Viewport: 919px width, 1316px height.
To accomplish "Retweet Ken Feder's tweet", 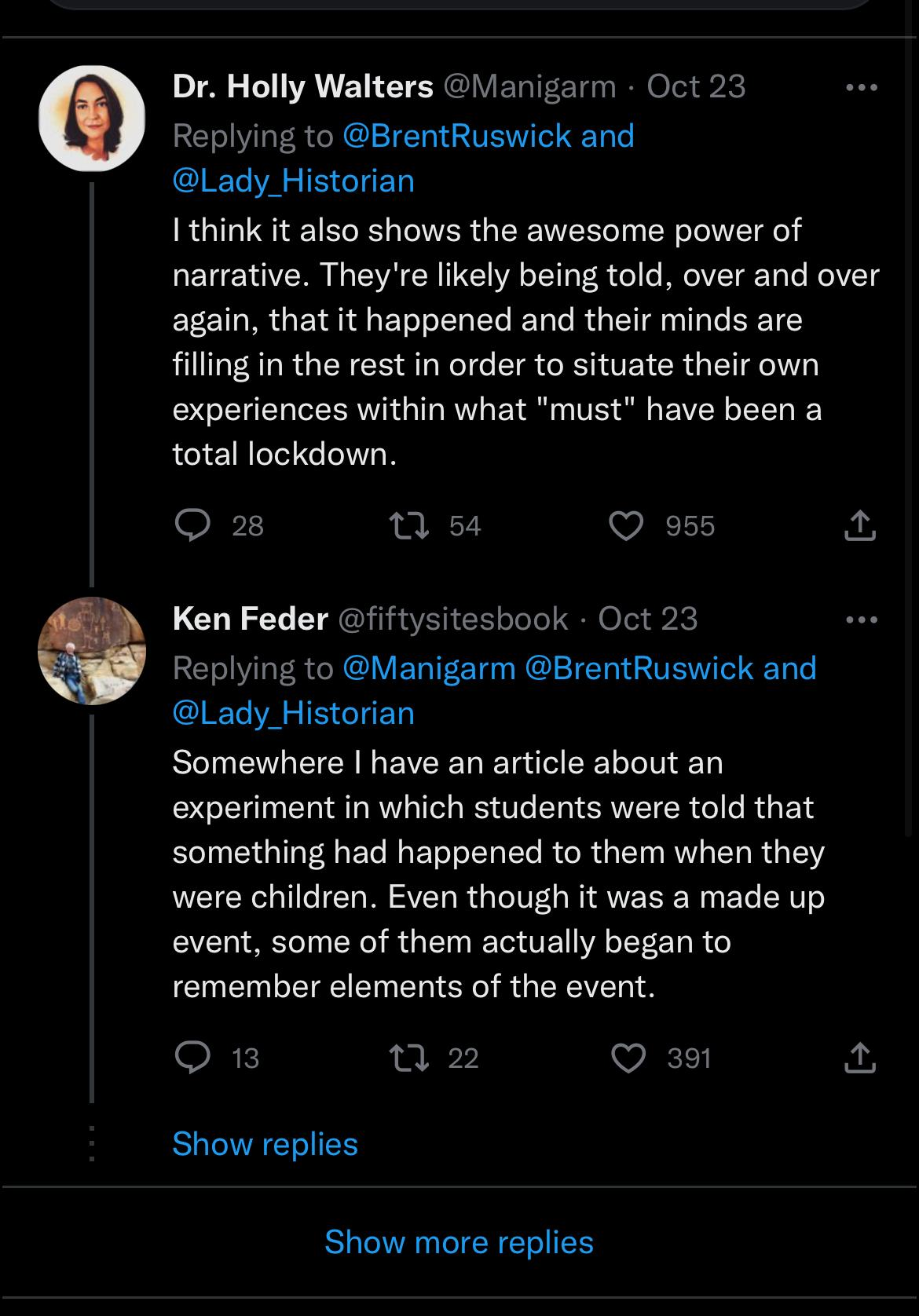I will click(409, 1058).
